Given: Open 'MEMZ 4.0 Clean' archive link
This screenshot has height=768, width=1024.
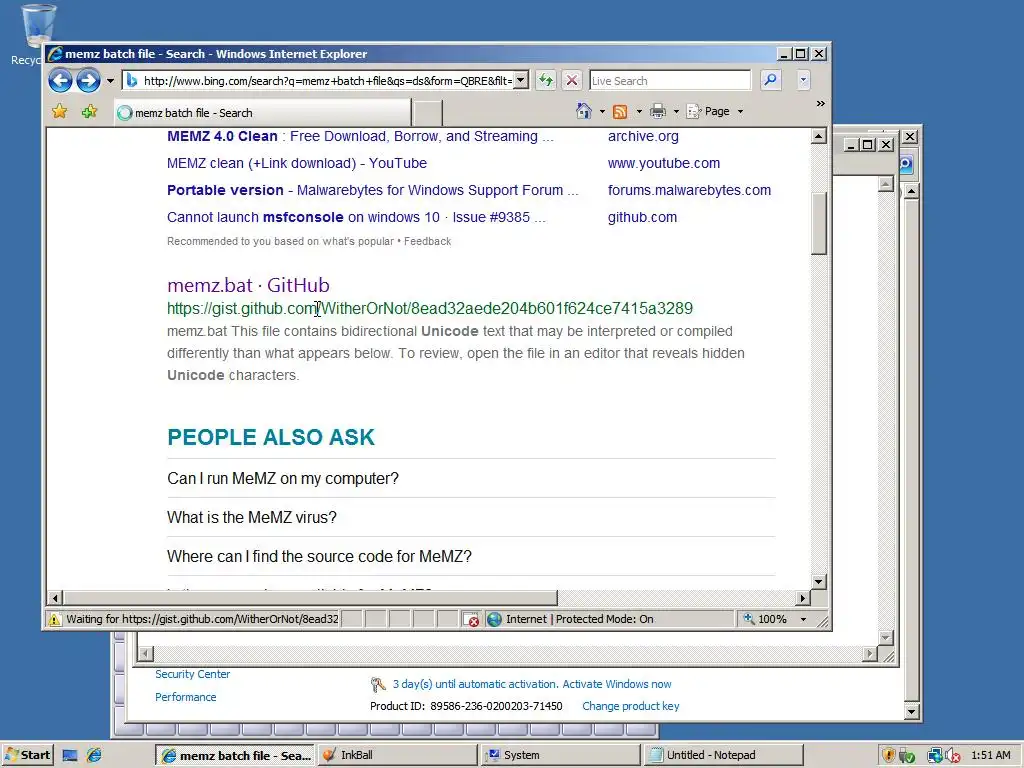Looking at the screenshot, I should (360, 136).
